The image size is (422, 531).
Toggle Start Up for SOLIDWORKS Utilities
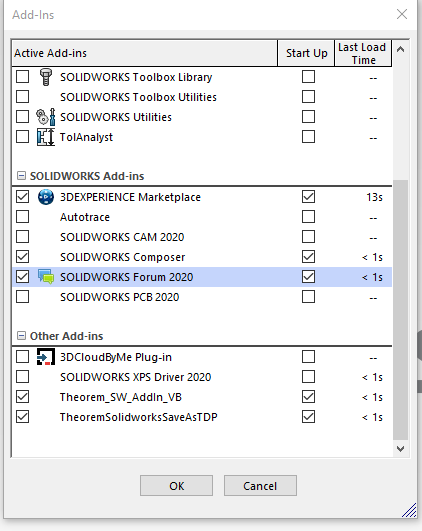coord(308,117)
